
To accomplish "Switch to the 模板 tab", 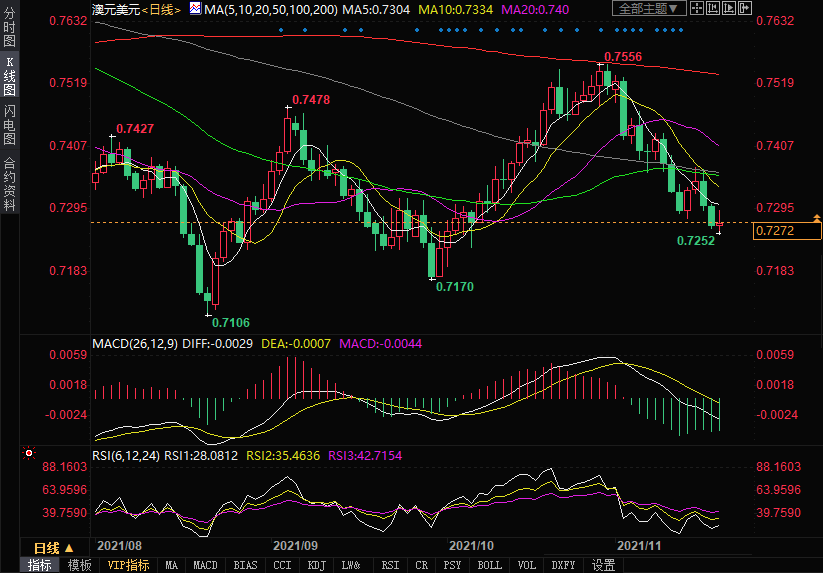I will pos(80,565).
